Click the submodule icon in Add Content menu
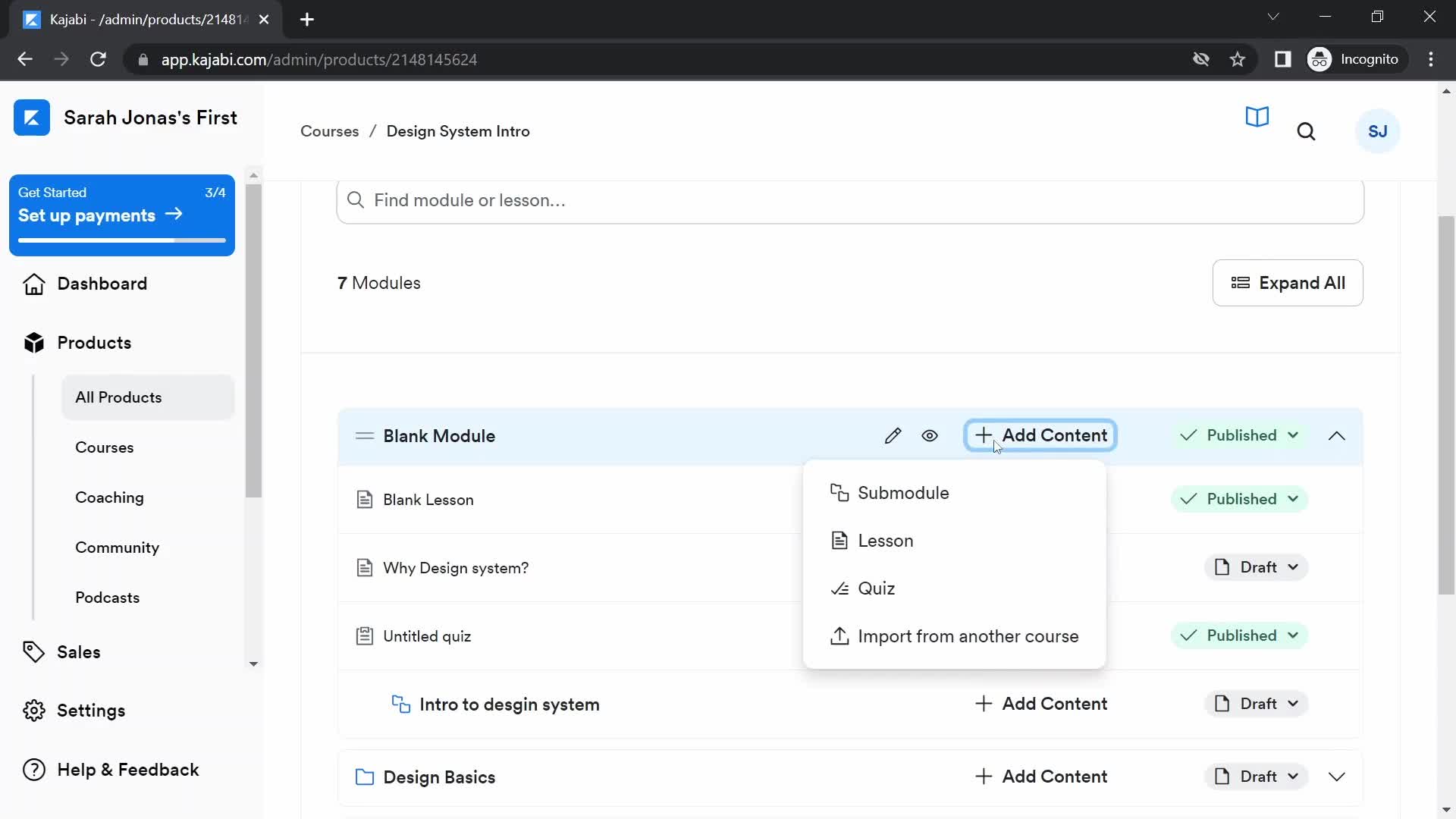This screenshot has width=1456, height=819. (x=839, y=493)
